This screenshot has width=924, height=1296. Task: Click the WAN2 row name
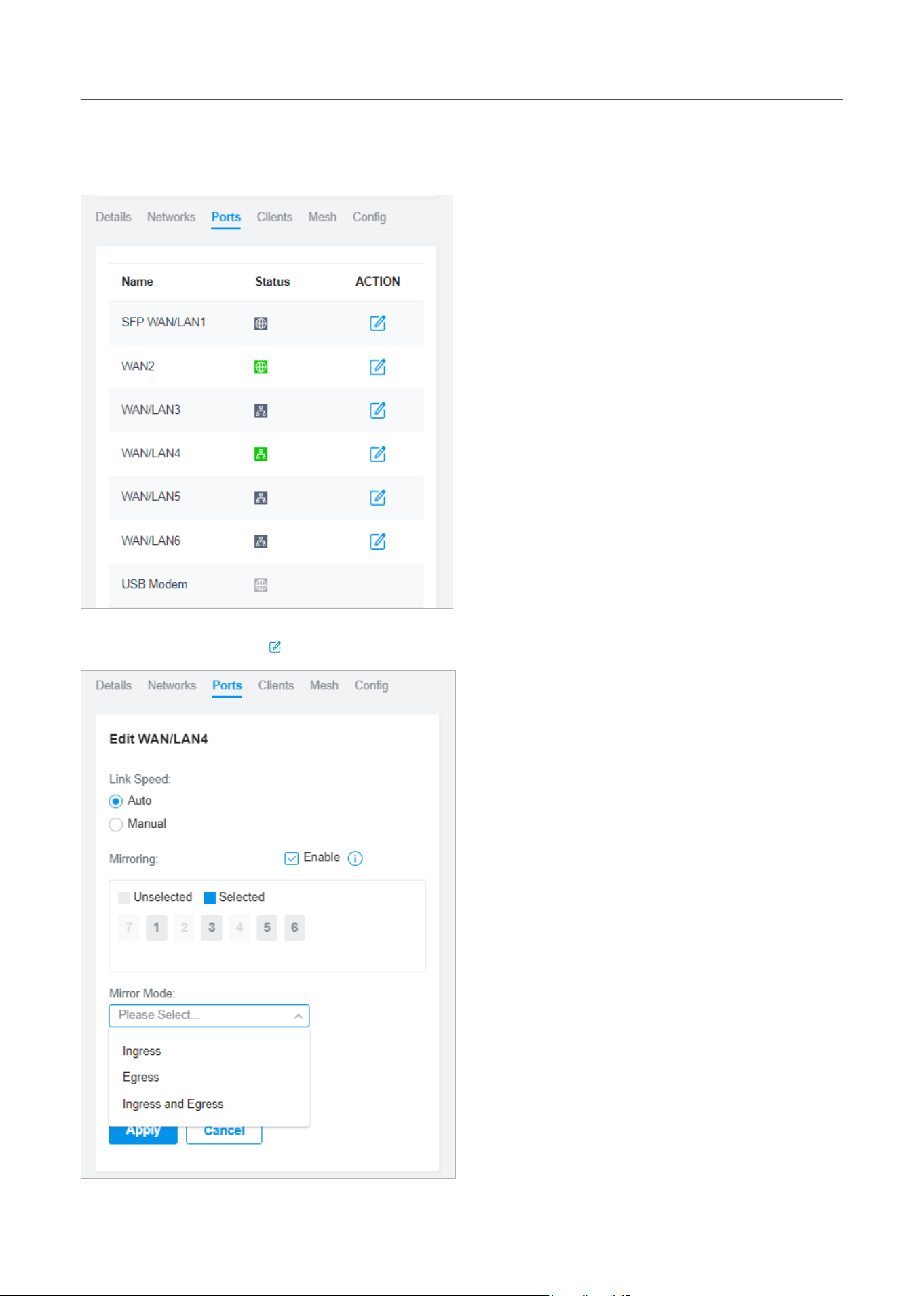(138, 366)
